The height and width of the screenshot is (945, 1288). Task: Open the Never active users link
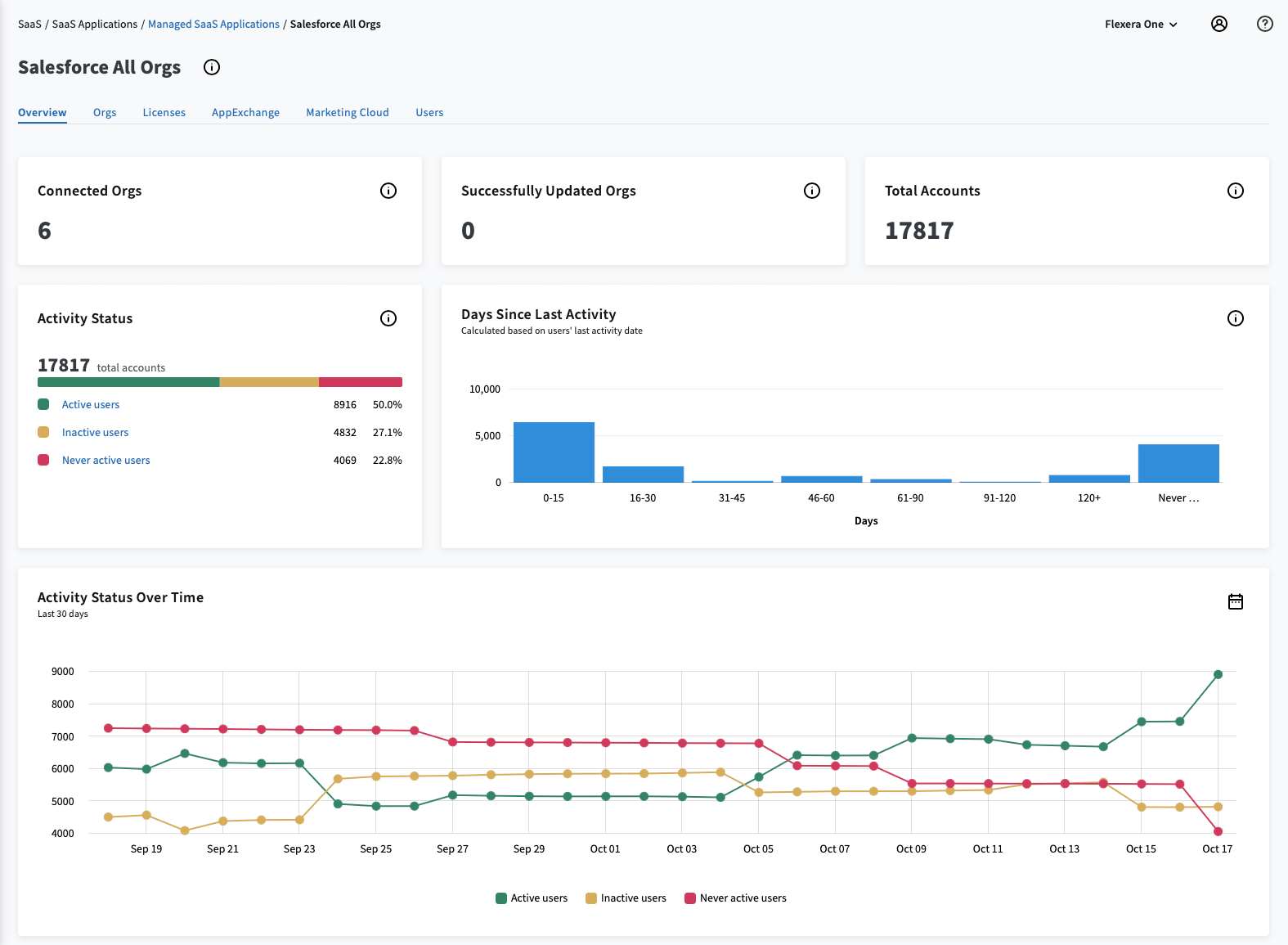click(x=106, y=461)
